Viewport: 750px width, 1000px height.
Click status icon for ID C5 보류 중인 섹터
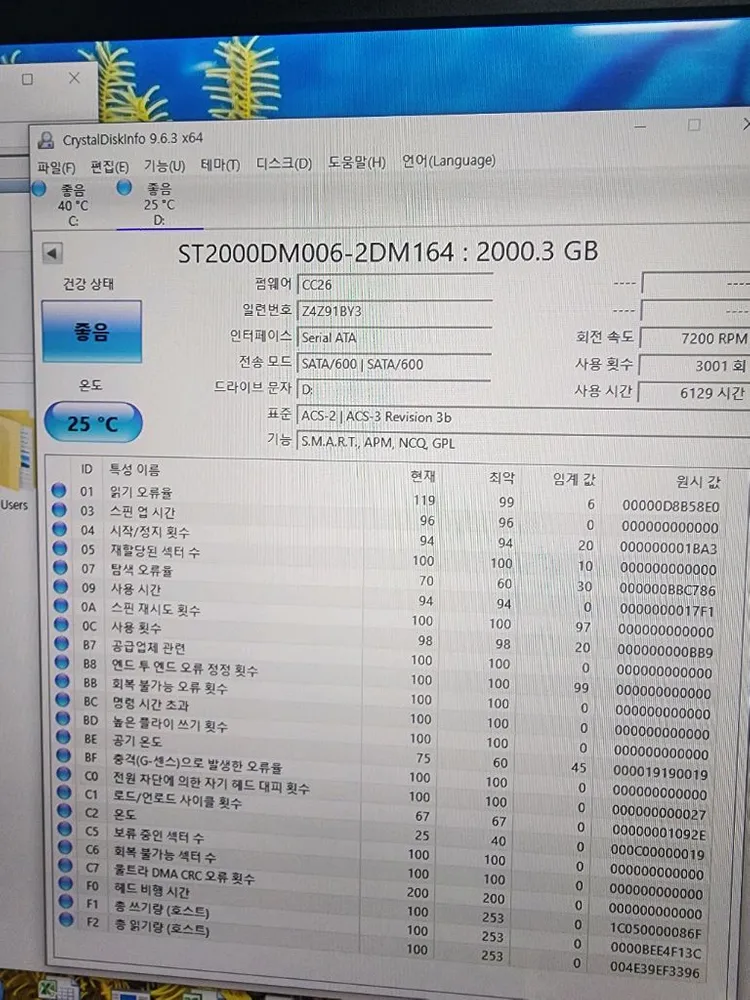(64, 829)
